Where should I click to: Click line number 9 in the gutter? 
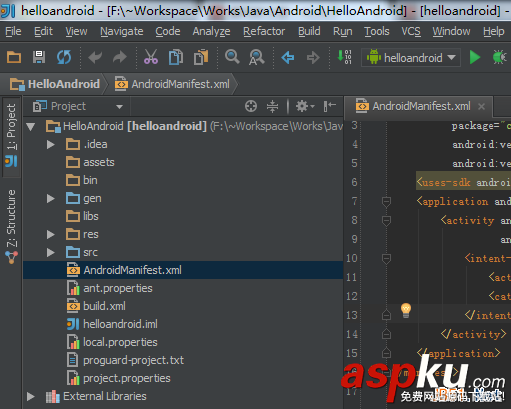tap(354, 239)
